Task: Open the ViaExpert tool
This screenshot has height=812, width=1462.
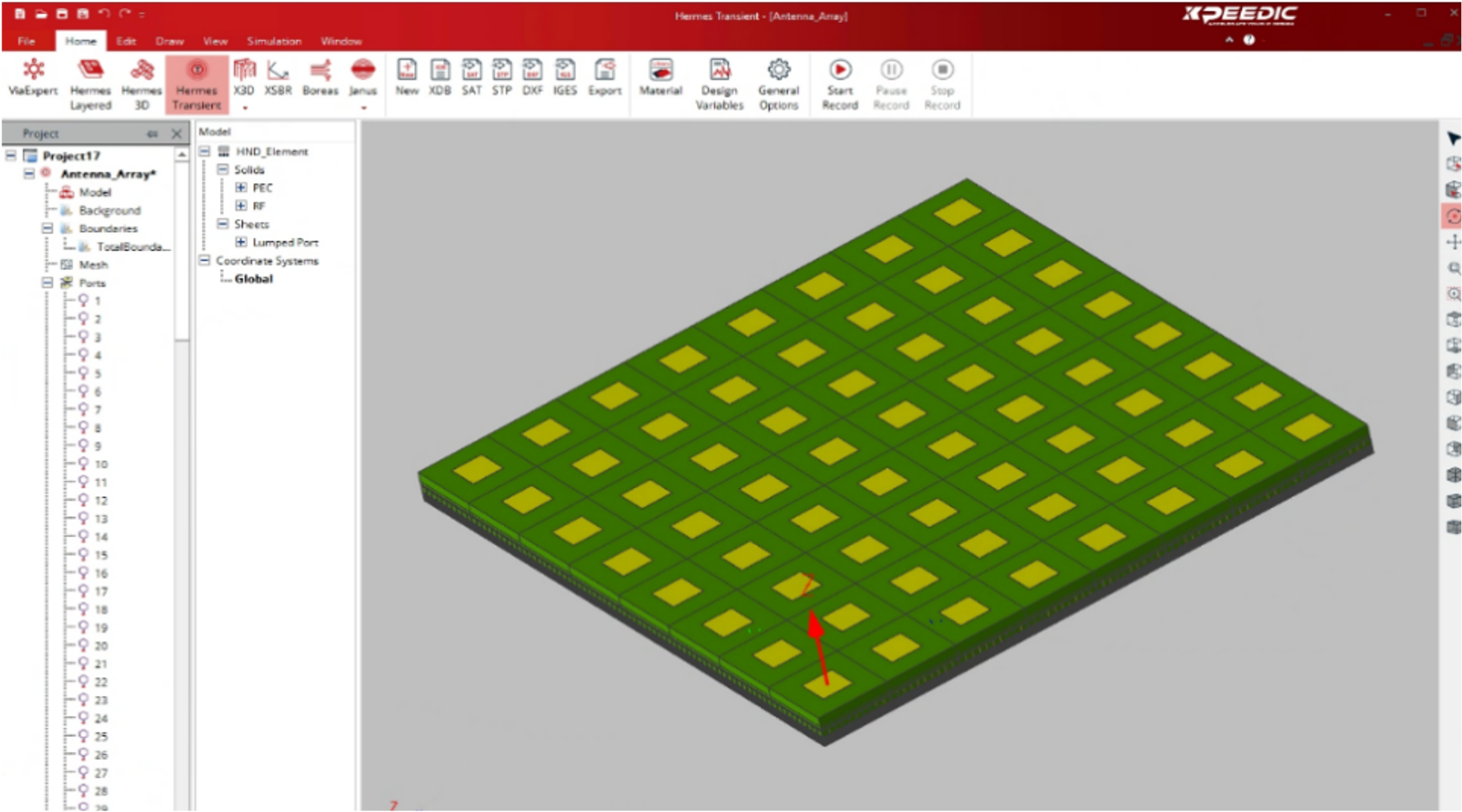Action: click(33, 78)
